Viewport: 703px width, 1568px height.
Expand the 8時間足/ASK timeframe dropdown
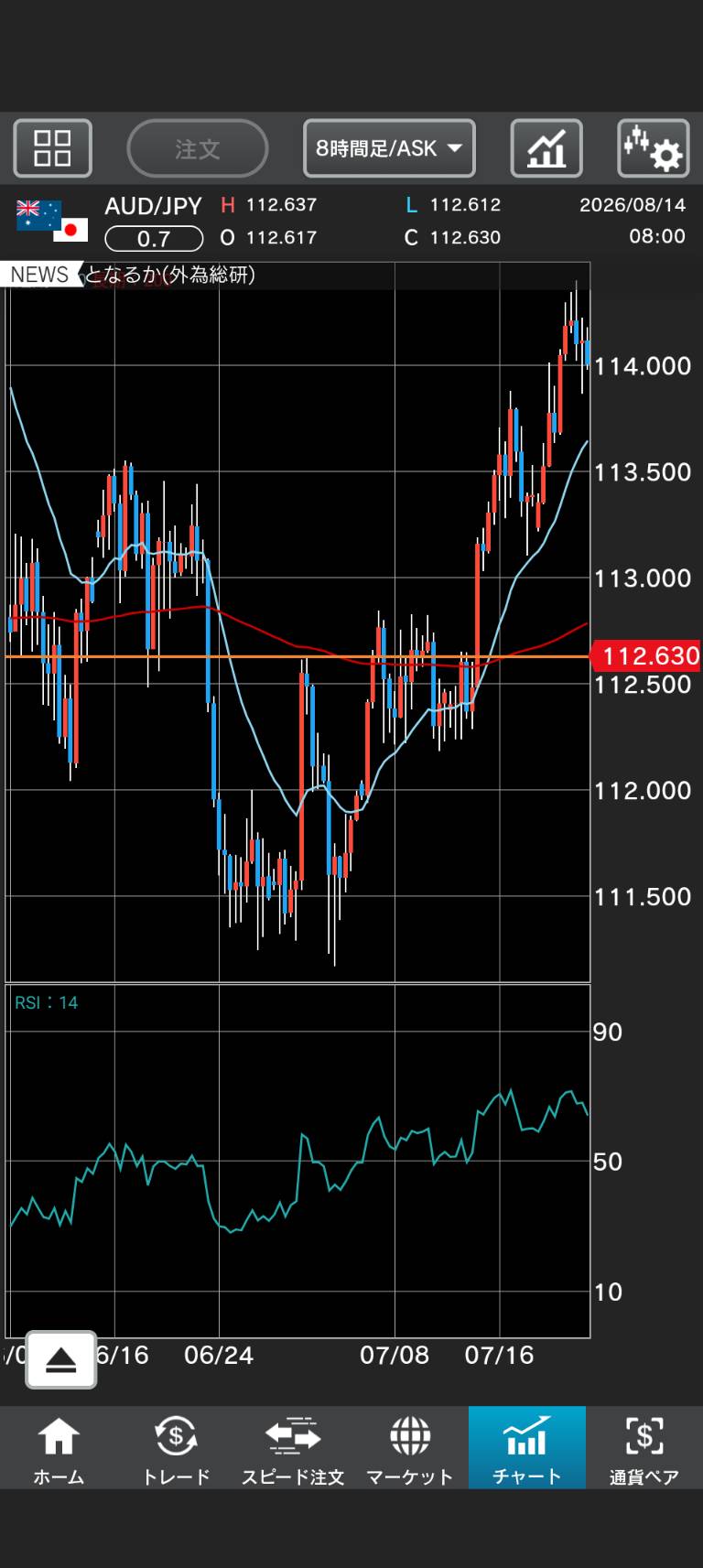pos(389,148)
